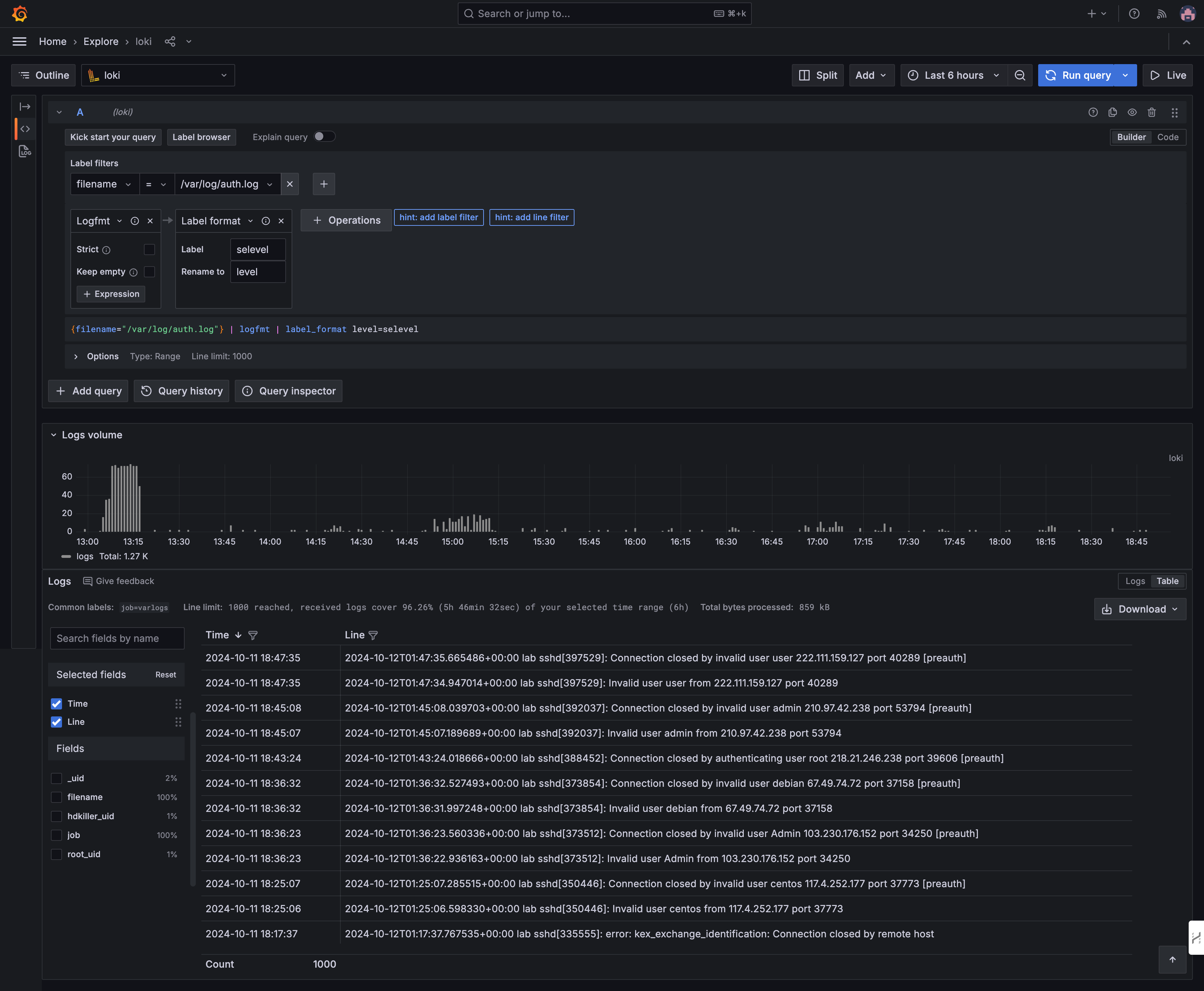This screenshot has height=991, width=1204.
Task: Remove the Label format operation
Action: (x=281, y=221)
